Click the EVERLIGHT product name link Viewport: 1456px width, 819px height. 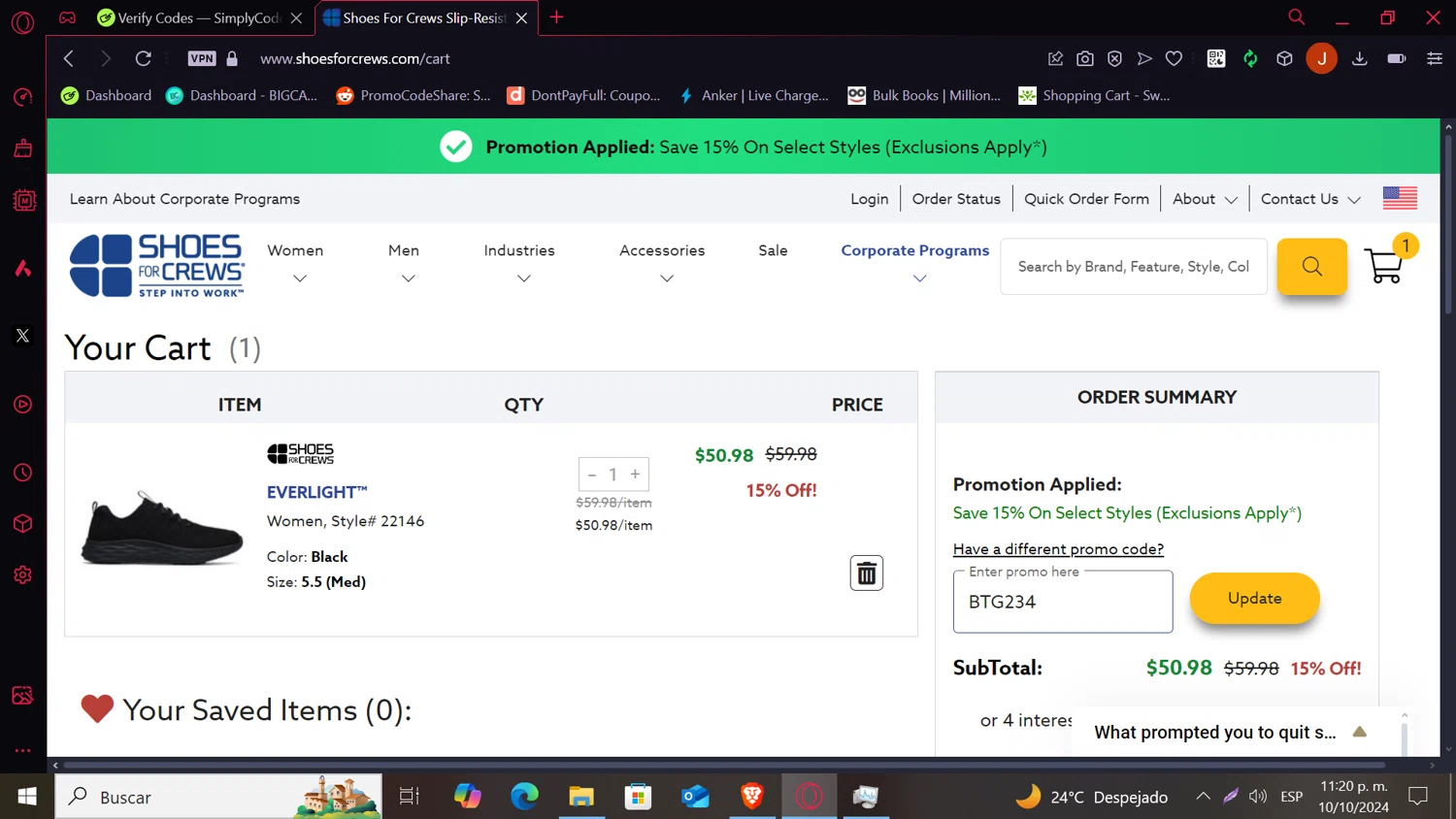(x=316, y=492)
